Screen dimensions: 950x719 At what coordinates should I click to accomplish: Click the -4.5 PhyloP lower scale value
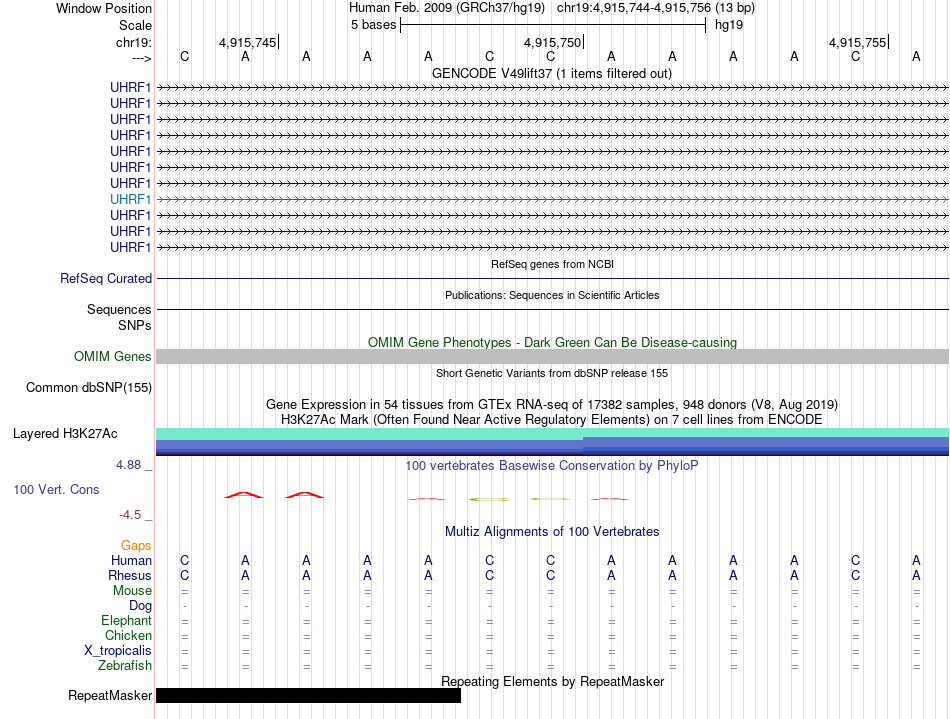(130, 515)
